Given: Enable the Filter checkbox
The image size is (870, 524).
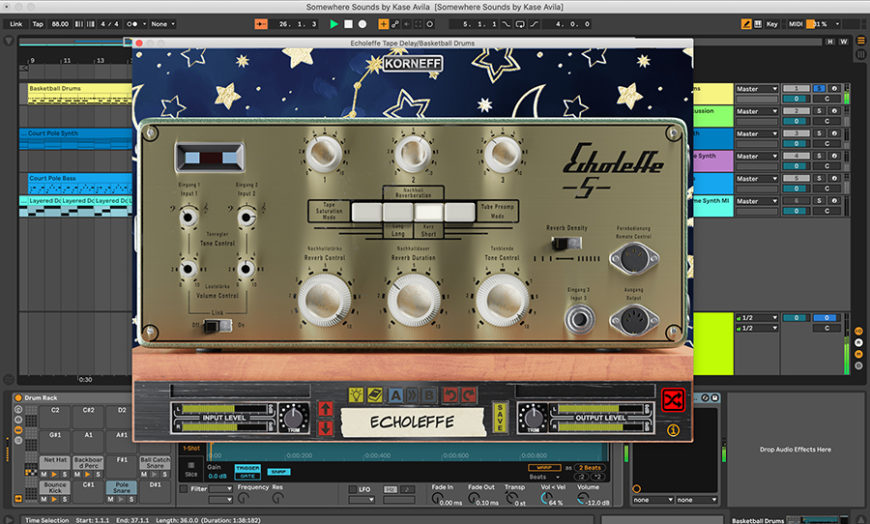Looking at the screenshot, I should click(184, 489).
